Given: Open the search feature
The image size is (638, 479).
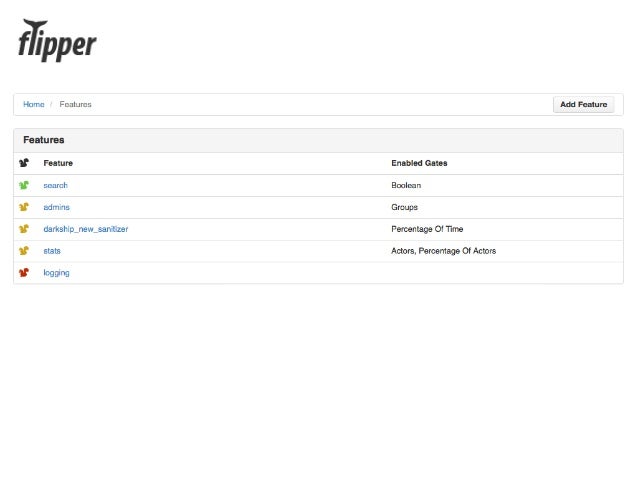Looking at the screenshot, I should point(55,185).
